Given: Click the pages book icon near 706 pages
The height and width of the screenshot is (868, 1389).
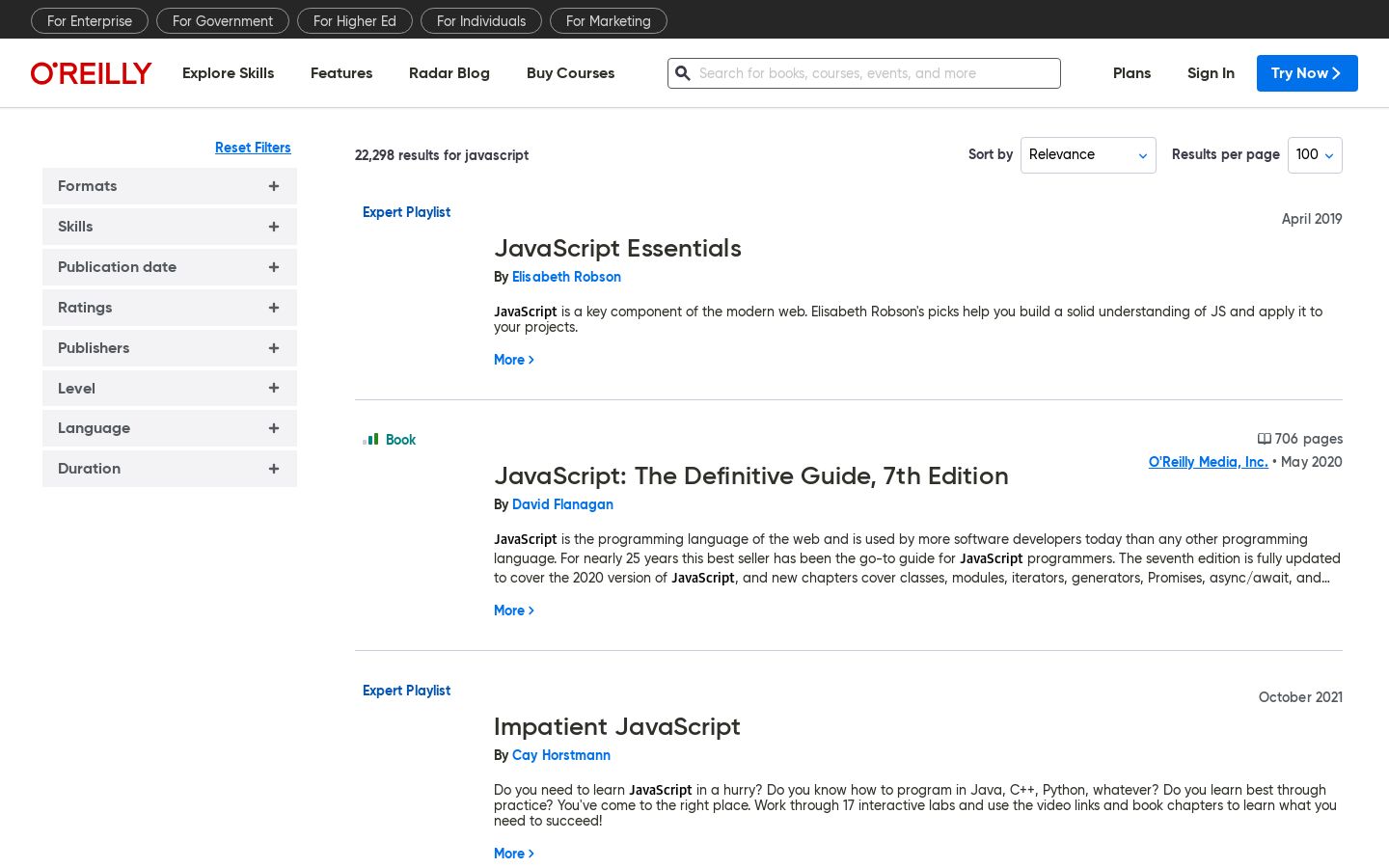Looking at the screenshot, I should (1264, 439).
